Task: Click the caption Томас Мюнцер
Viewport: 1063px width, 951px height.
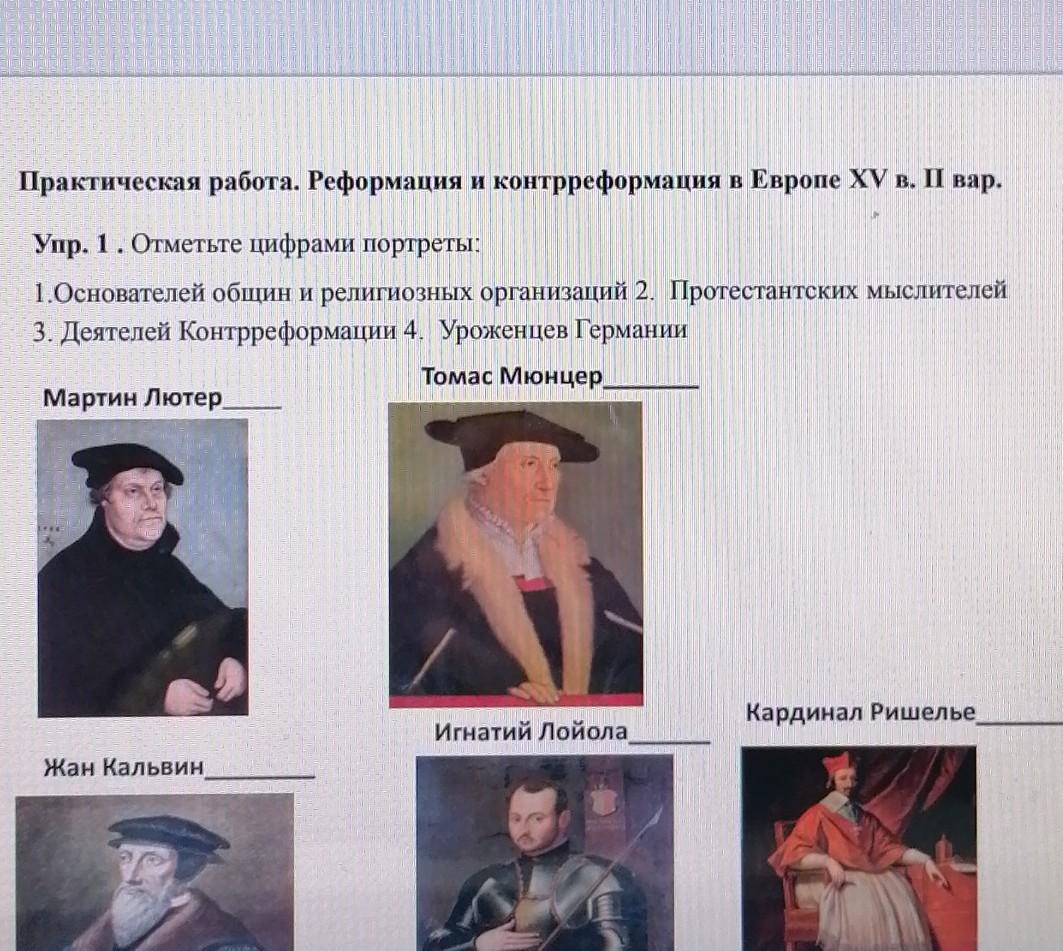Action: click(512, 376)
